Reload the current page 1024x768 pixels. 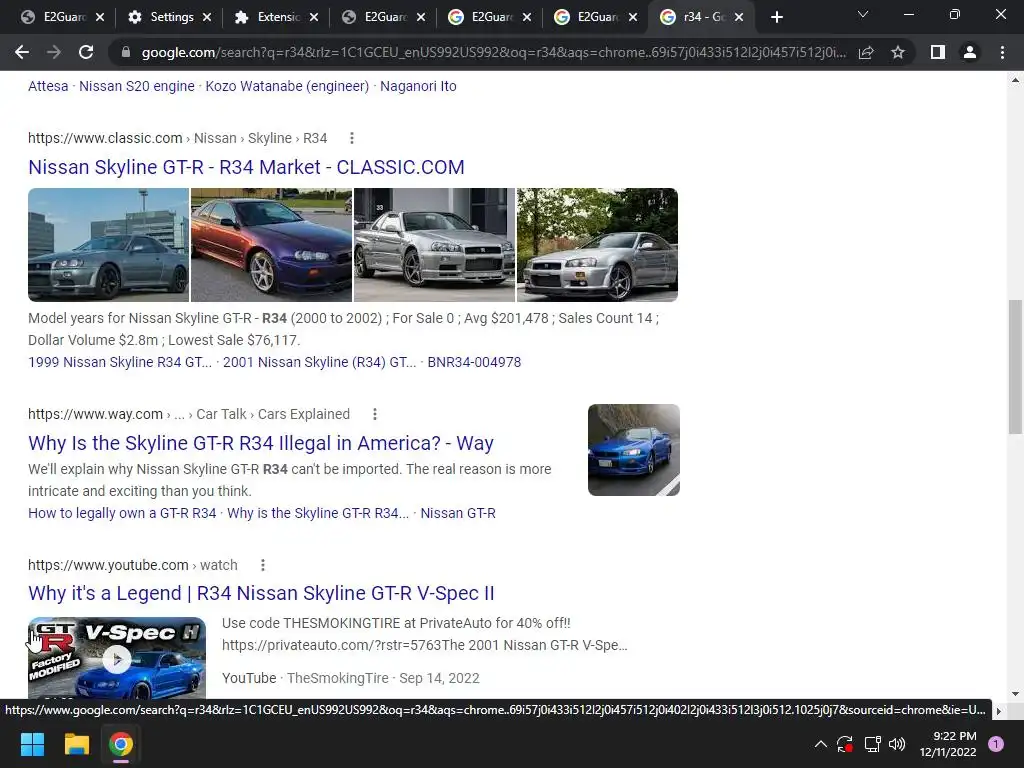coord(86,52)
